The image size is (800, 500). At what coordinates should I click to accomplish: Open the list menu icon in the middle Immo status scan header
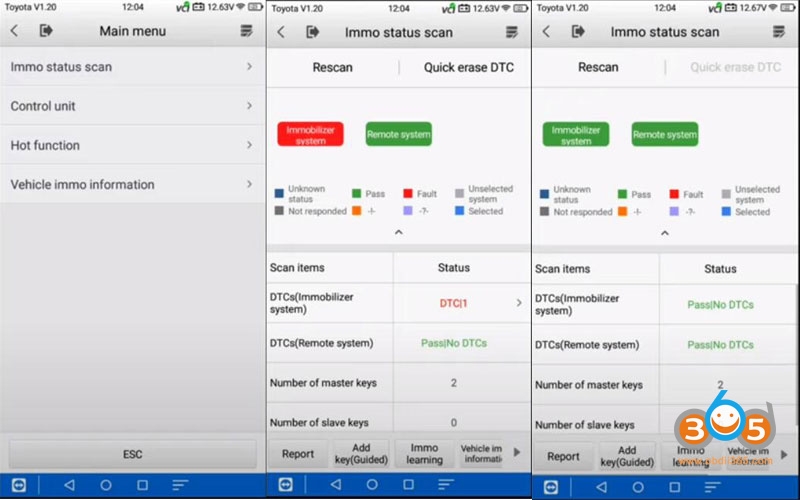click(x=512, y=32)
